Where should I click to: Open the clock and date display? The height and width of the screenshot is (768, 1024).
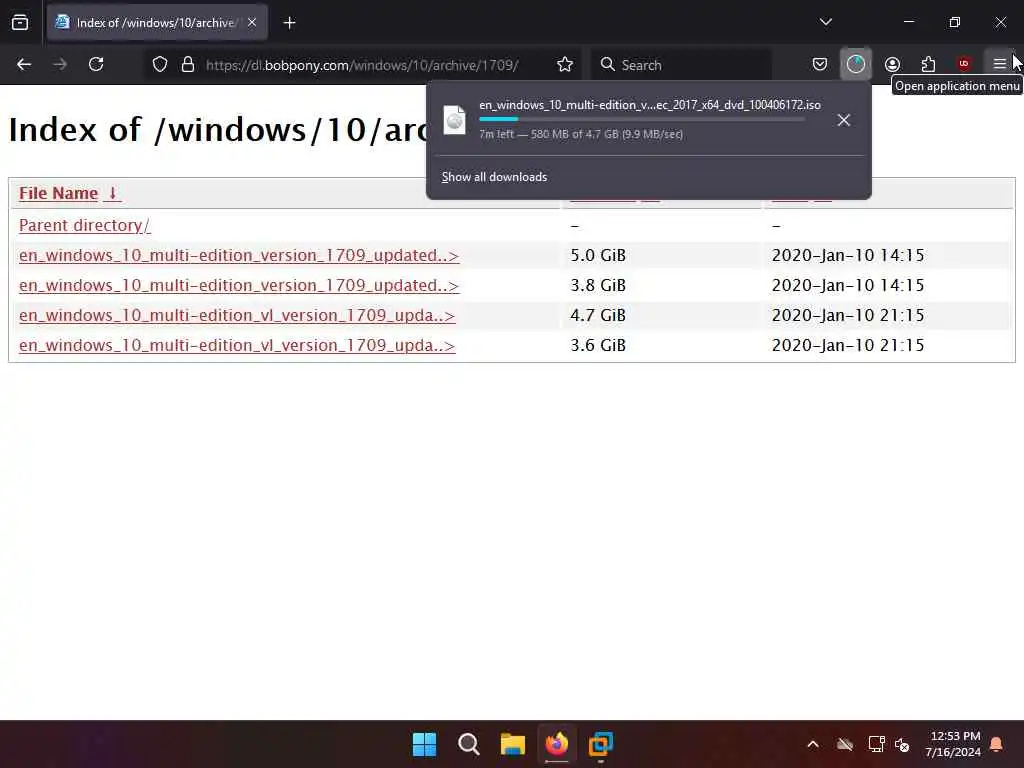953,744
